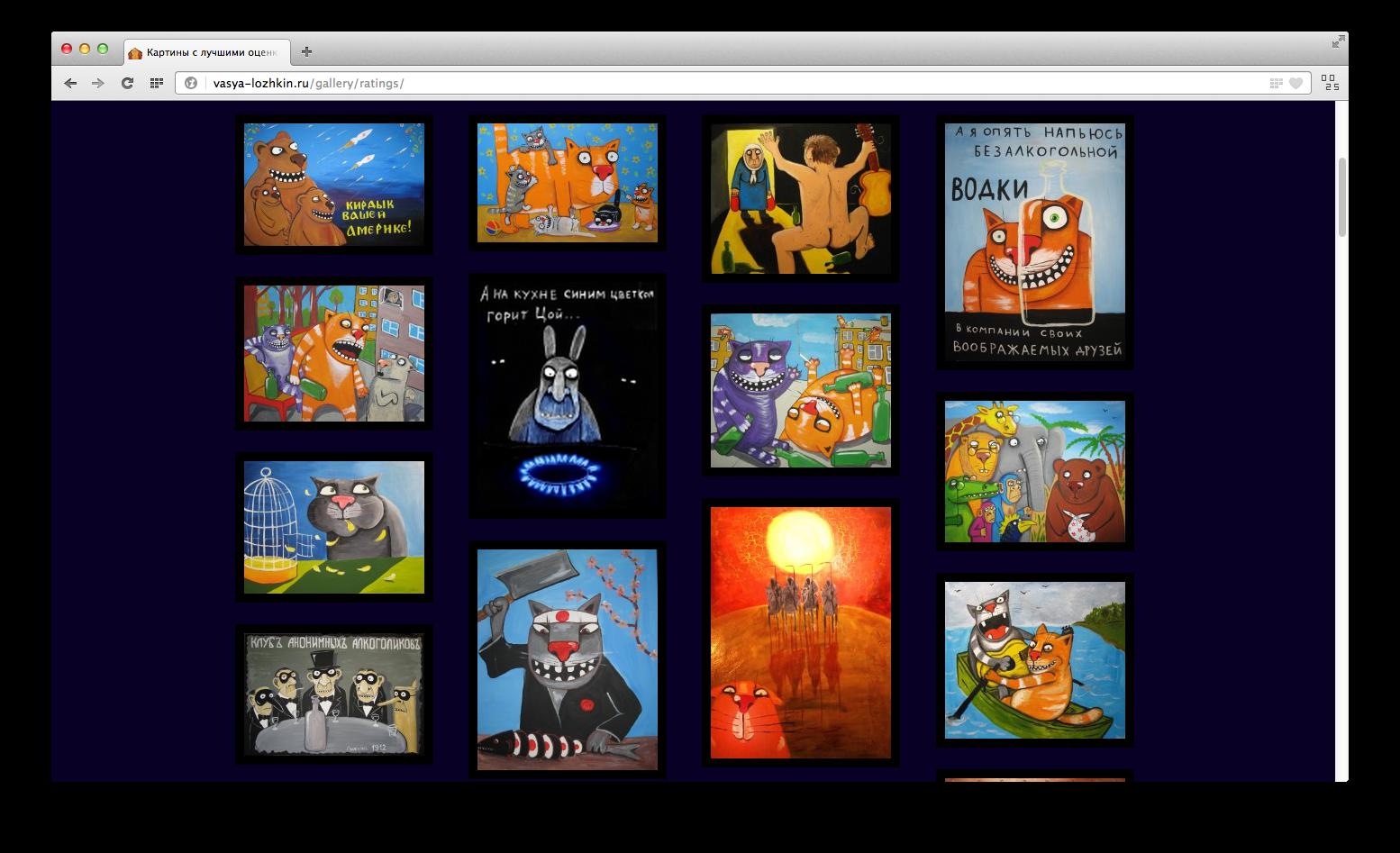Viewport: 1400px width, 853px height.
Task: Open the red sunset with riders painting
Action: (801, 632)
